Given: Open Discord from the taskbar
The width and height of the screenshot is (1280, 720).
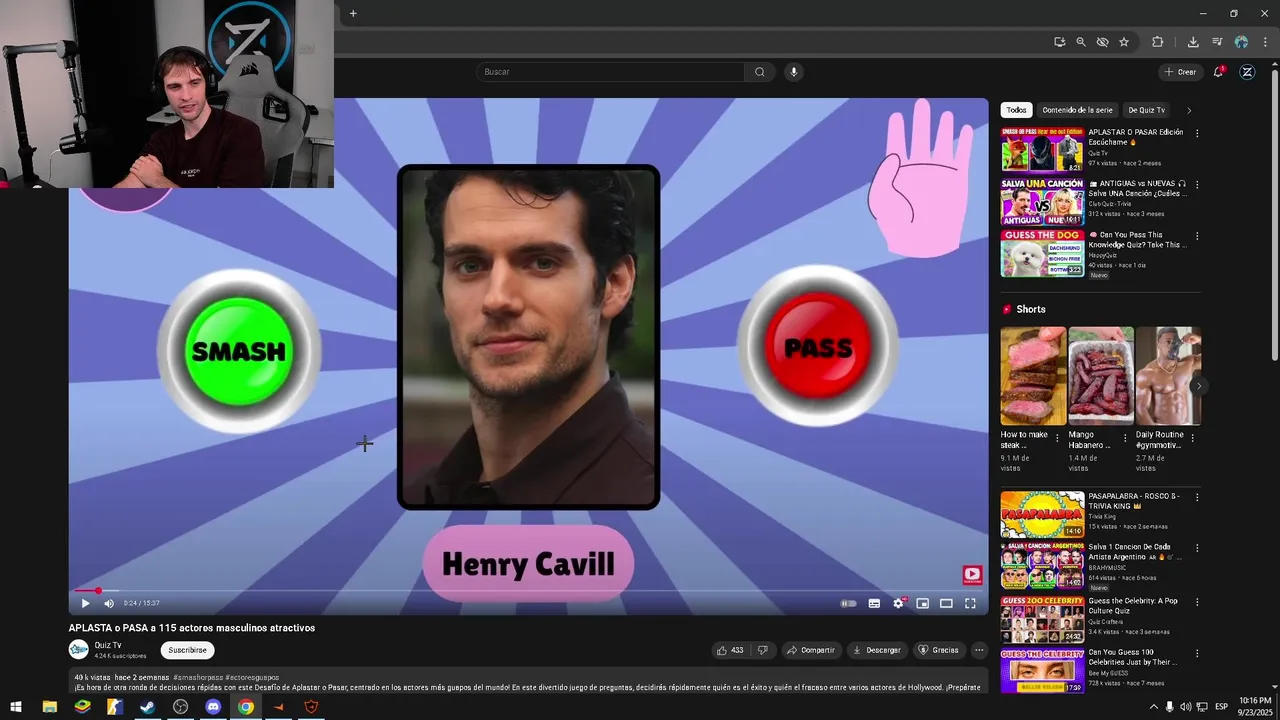Looking at the screenshot, I should [213, 707].
